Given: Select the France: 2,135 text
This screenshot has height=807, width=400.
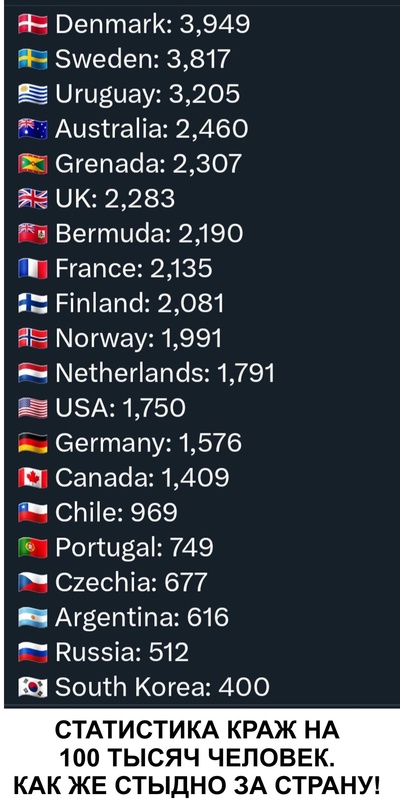Looking at the screenshot, I should [133, 268].
